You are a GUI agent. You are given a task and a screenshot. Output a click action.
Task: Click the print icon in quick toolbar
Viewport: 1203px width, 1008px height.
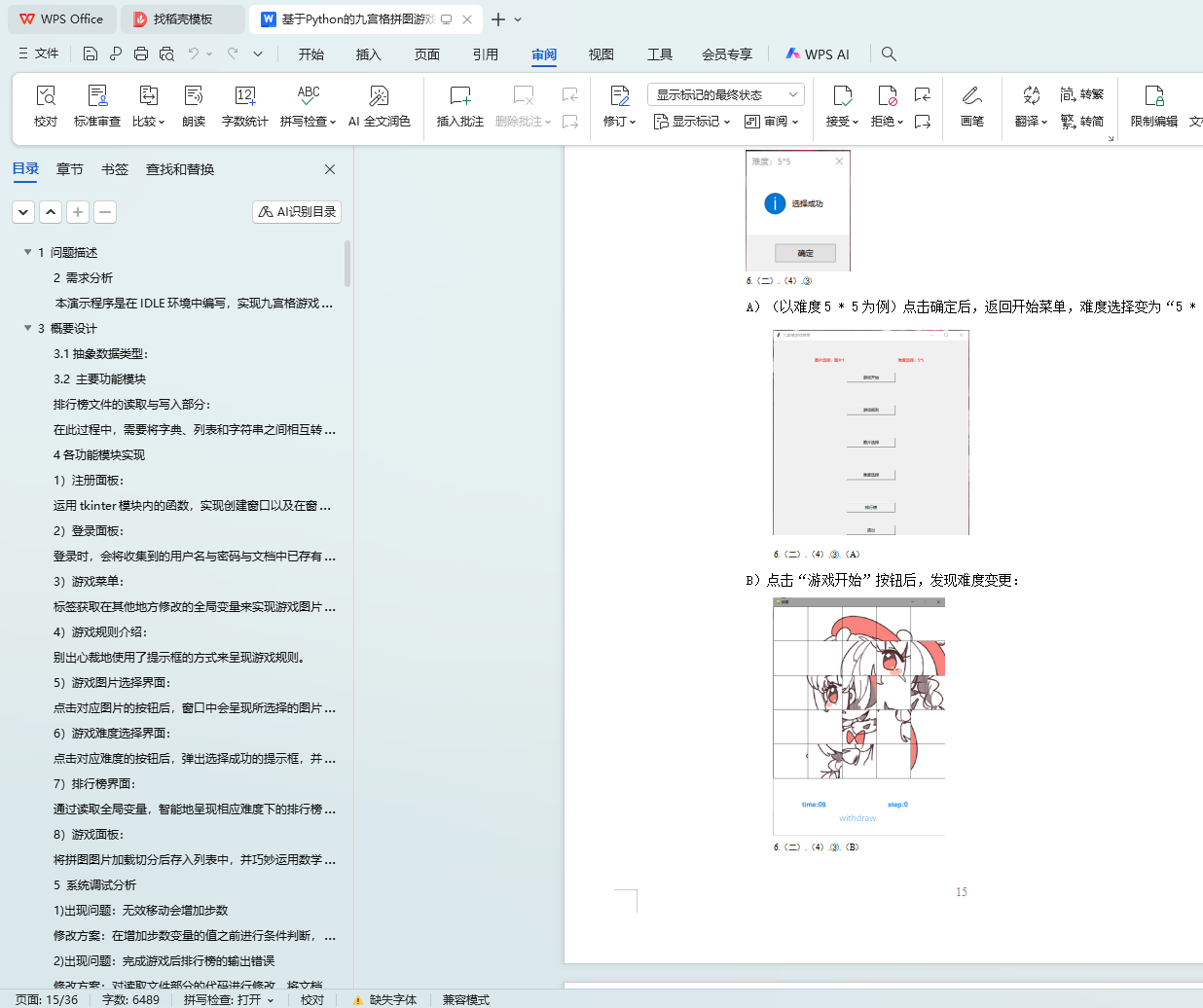pyautogui.click(x=141, y=54)
